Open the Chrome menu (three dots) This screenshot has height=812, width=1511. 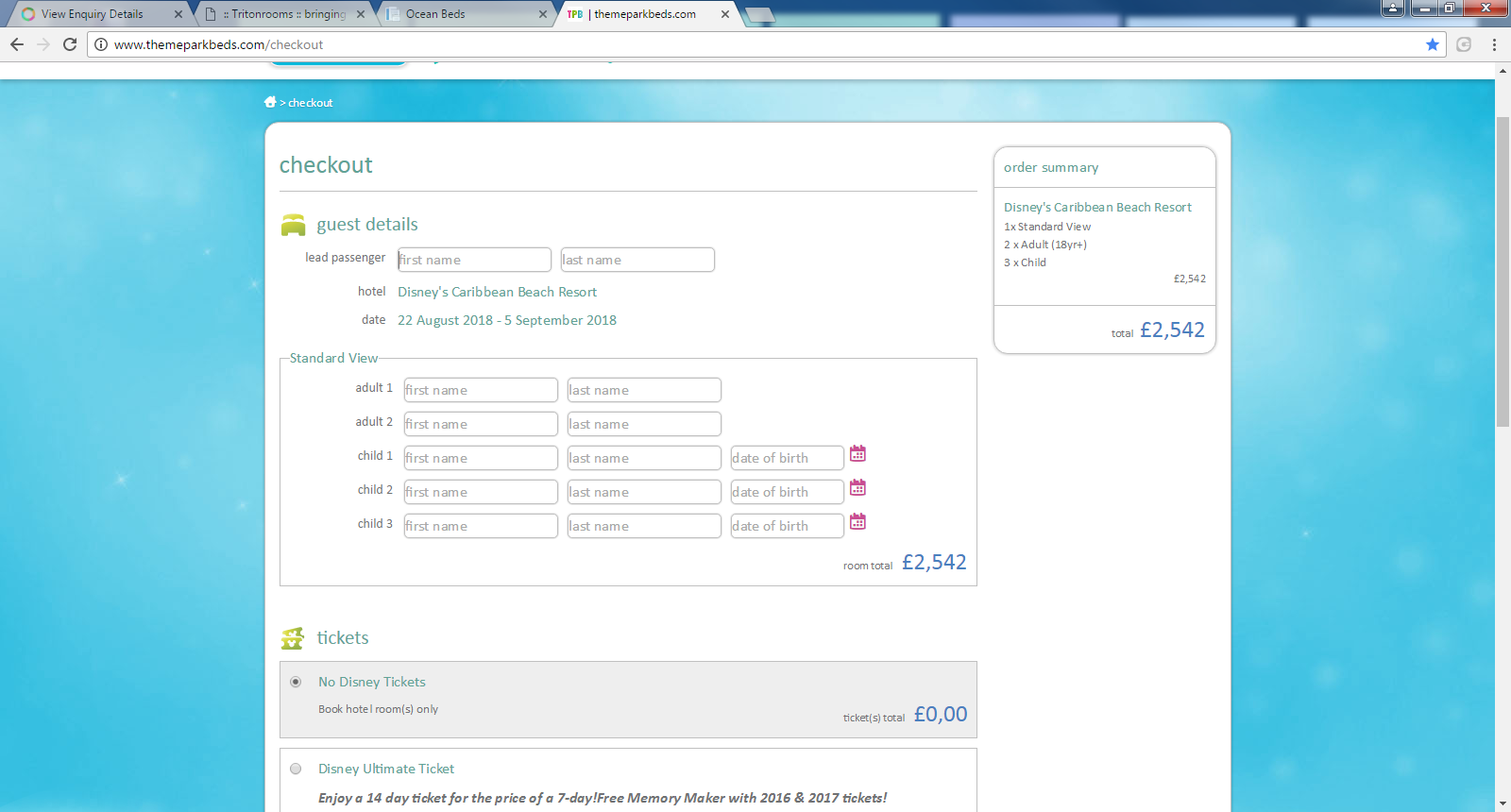point(1494,44)
